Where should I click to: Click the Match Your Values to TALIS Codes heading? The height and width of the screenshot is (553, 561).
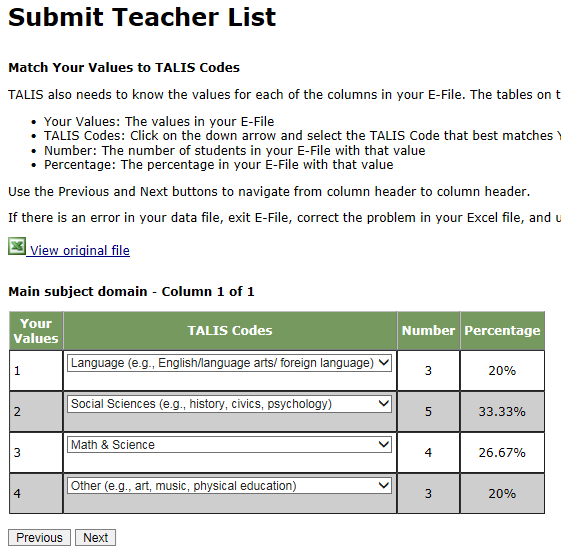(x=124, y=68)
